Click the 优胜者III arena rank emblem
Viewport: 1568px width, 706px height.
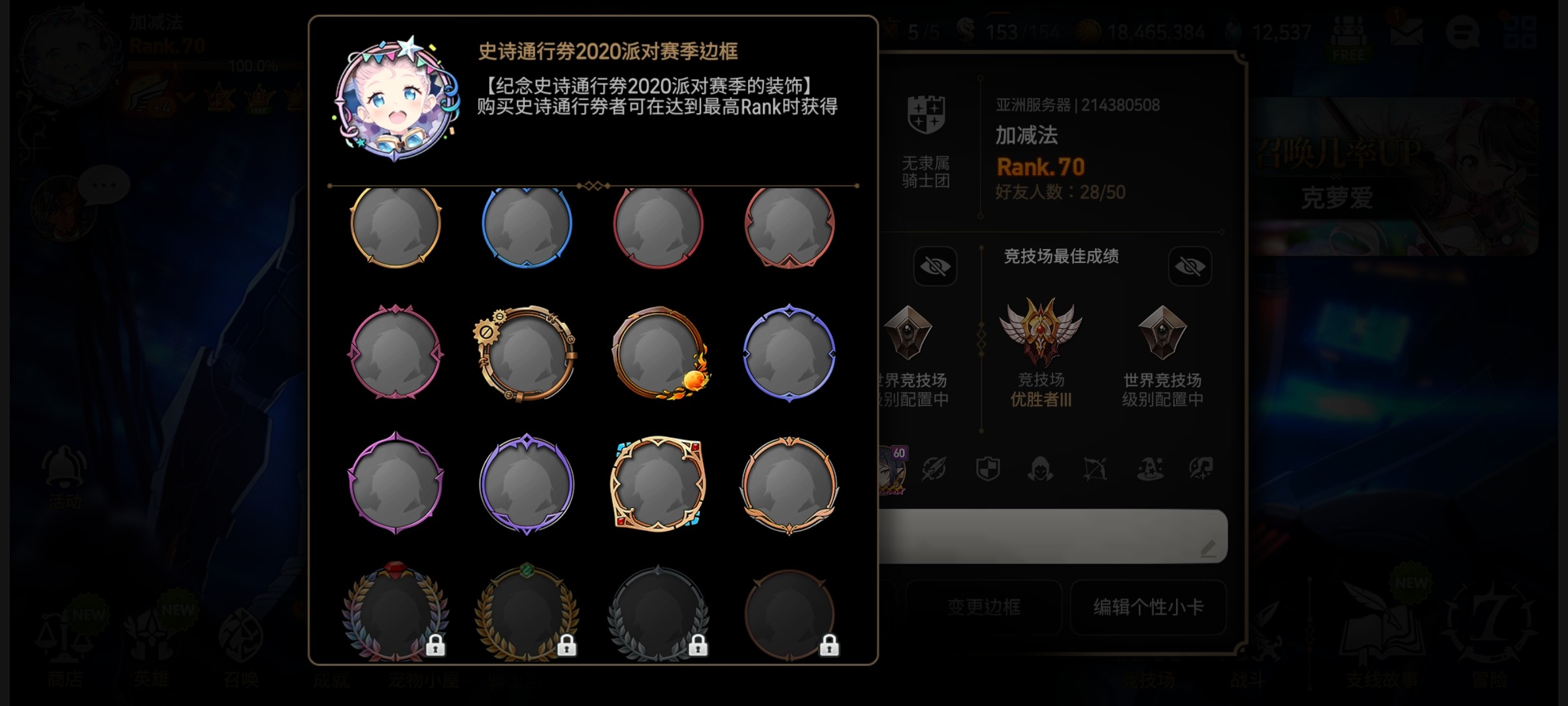[x=1041, y=330]
